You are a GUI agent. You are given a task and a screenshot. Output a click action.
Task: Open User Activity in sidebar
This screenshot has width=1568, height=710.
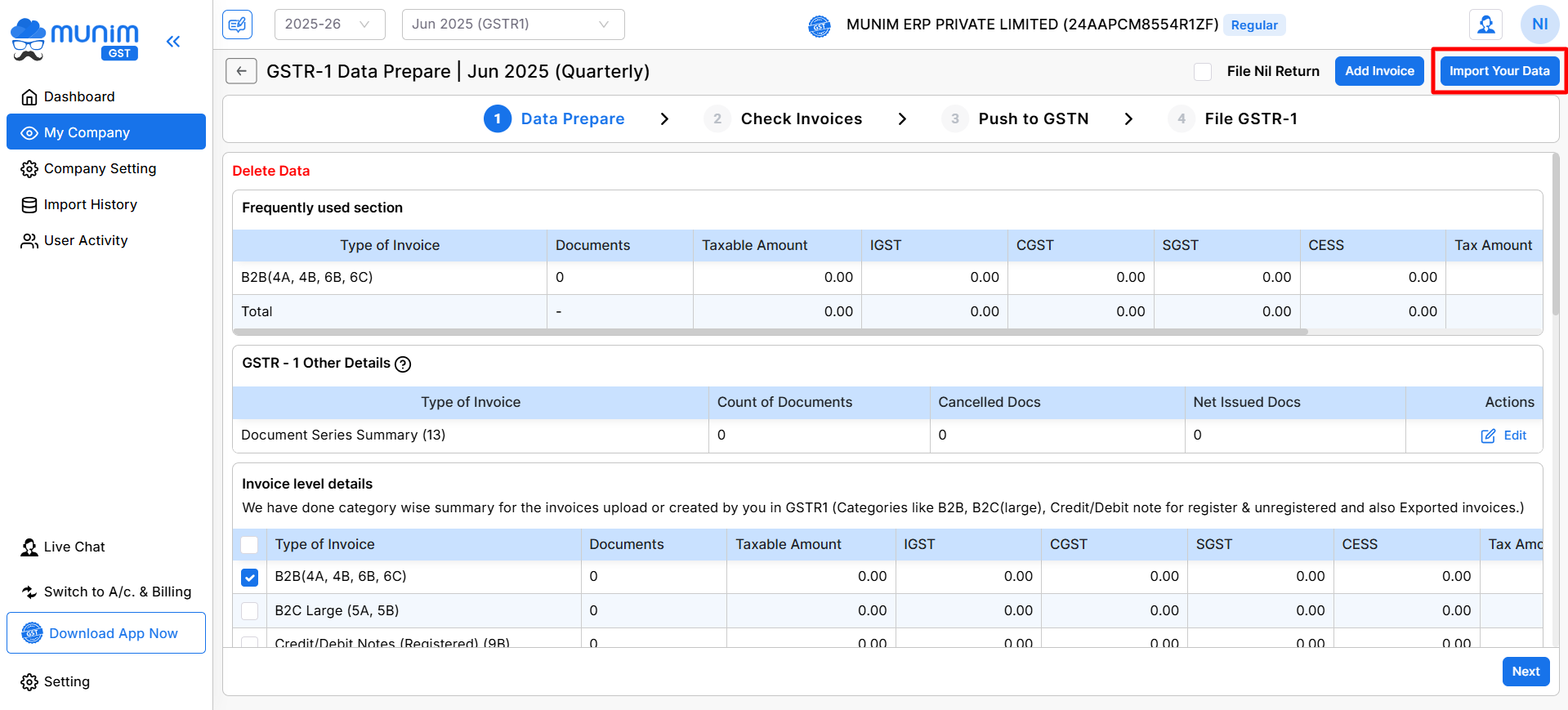pyautogui.click(x=106, y=241)
